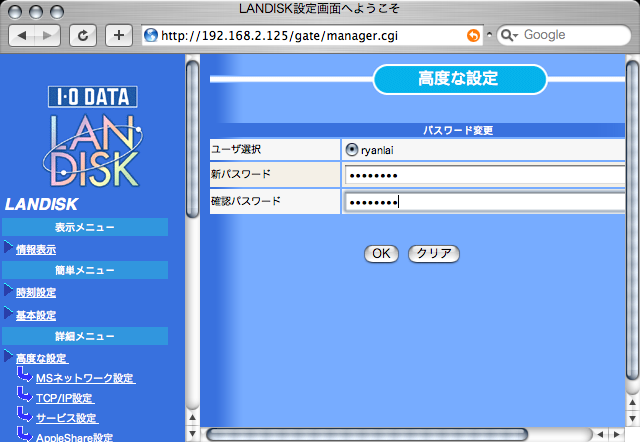This screenshot has height=442, width=640.
Task: Open the 基本設定 link
Action: [x=36, y=315]
